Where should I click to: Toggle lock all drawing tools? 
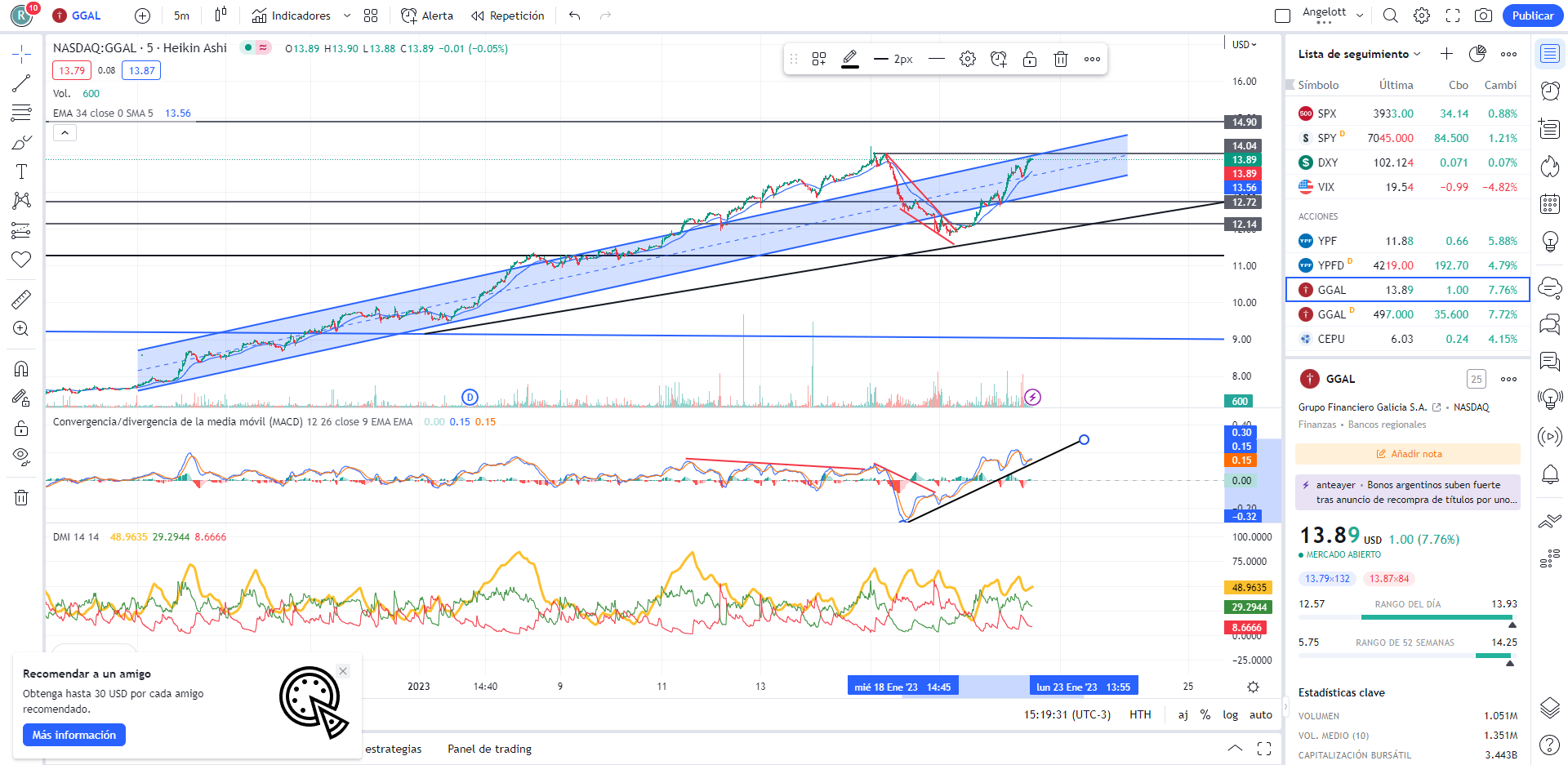coord(21,428)
